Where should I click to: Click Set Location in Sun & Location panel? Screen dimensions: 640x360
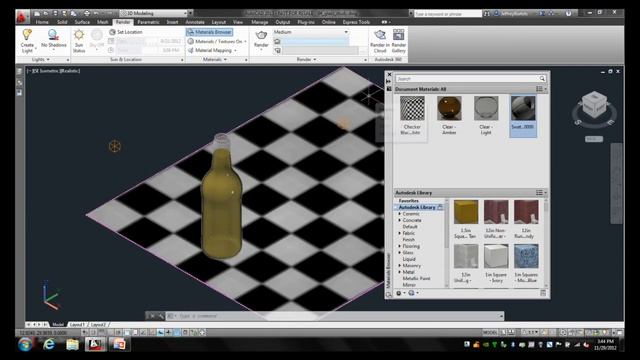pos(126,32)
